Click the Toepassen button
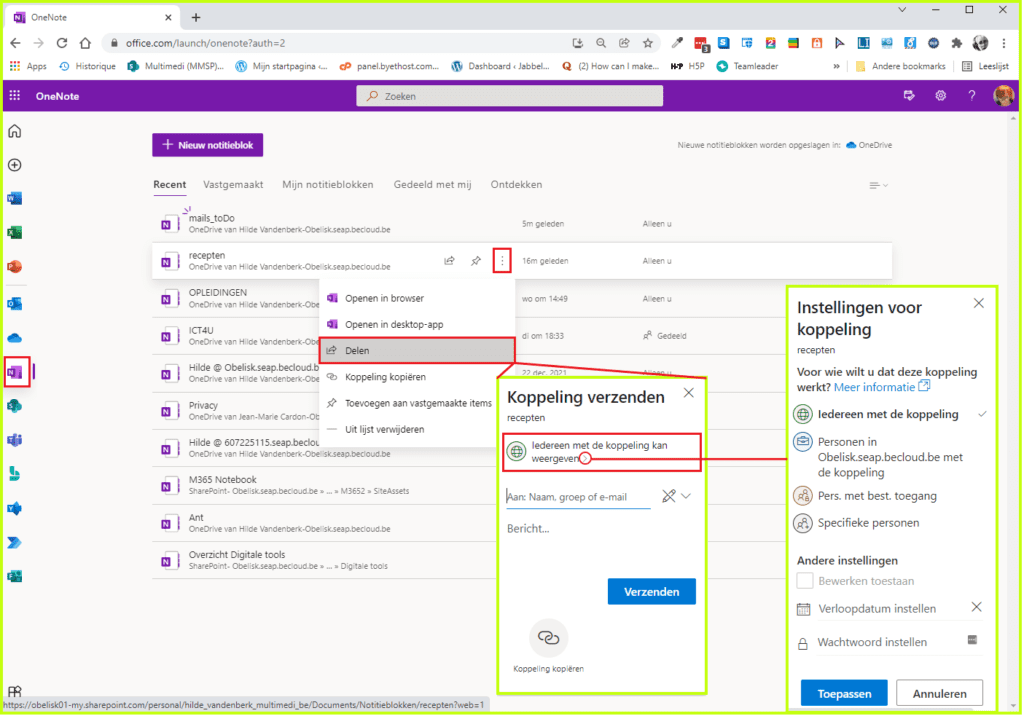 click(844, 693)
